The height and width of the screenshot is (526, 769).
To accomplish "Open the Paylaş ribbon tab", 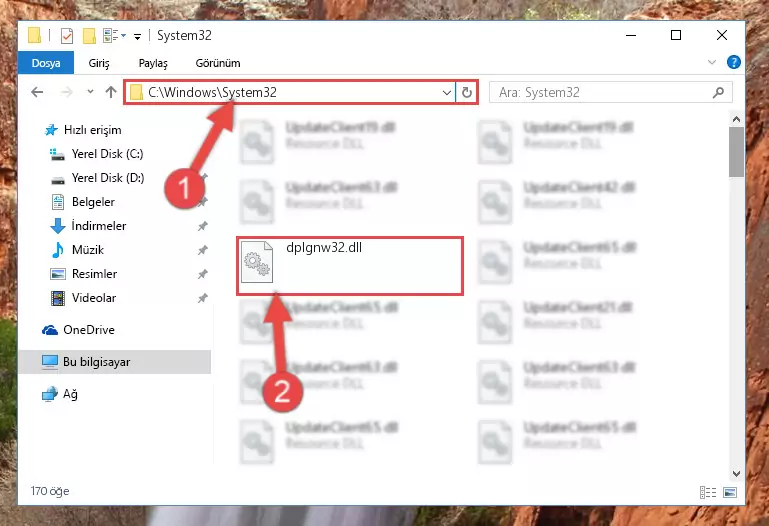I will (153, 63).
